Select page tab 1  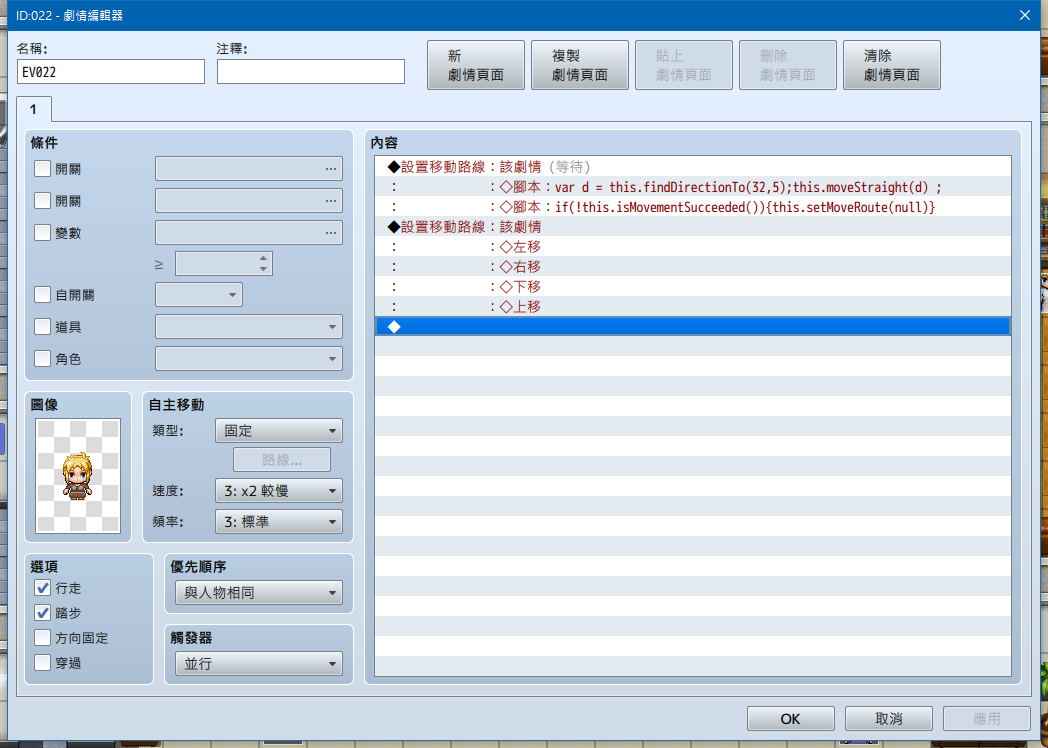(33, 109)
